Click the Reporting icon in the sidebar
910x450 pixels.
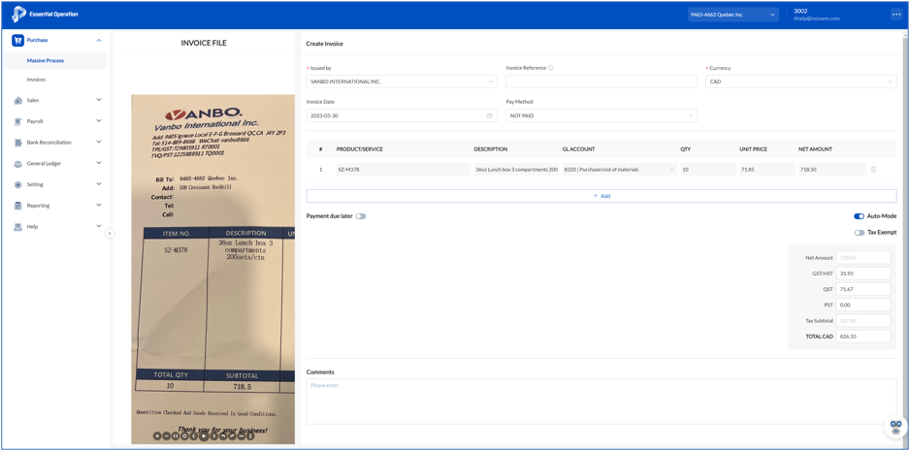18,206
